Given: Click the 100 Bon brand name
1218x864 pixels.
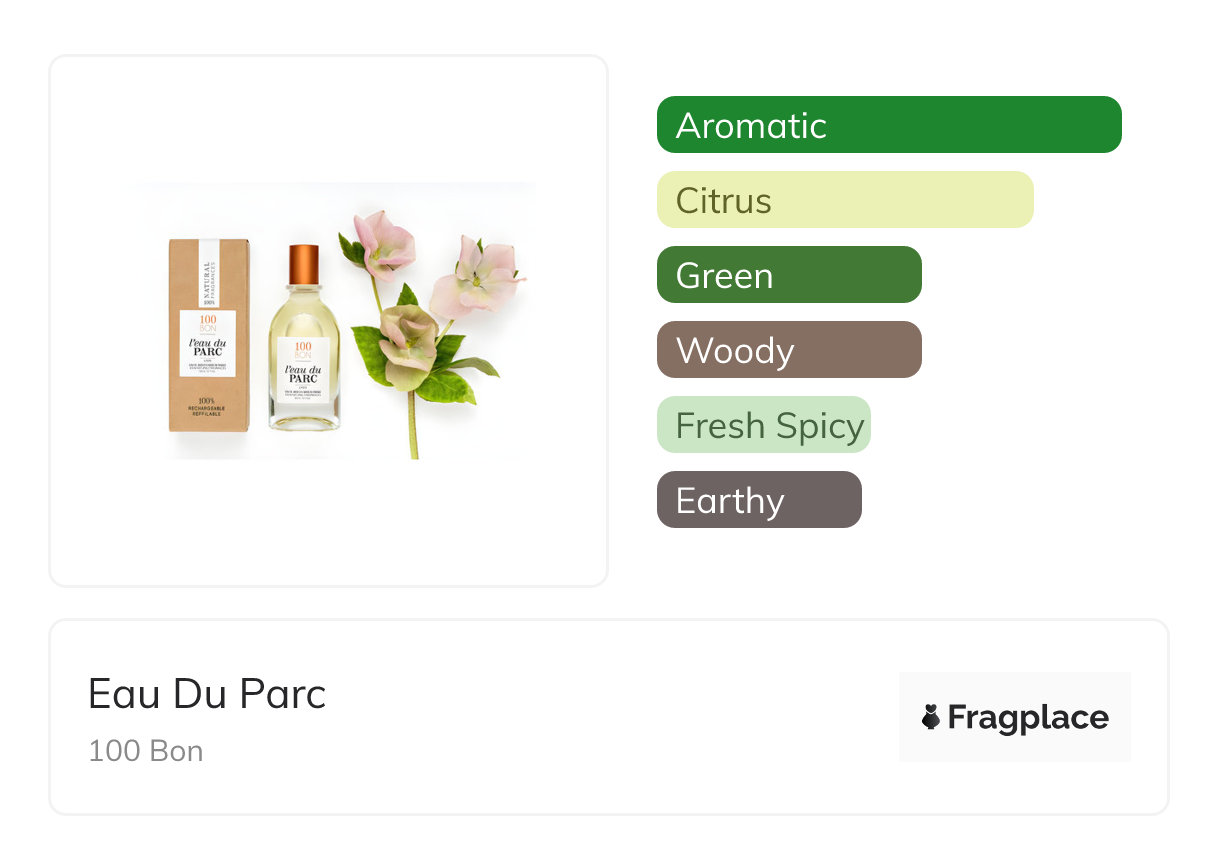Looking at the screenshot, I should 145,751.
